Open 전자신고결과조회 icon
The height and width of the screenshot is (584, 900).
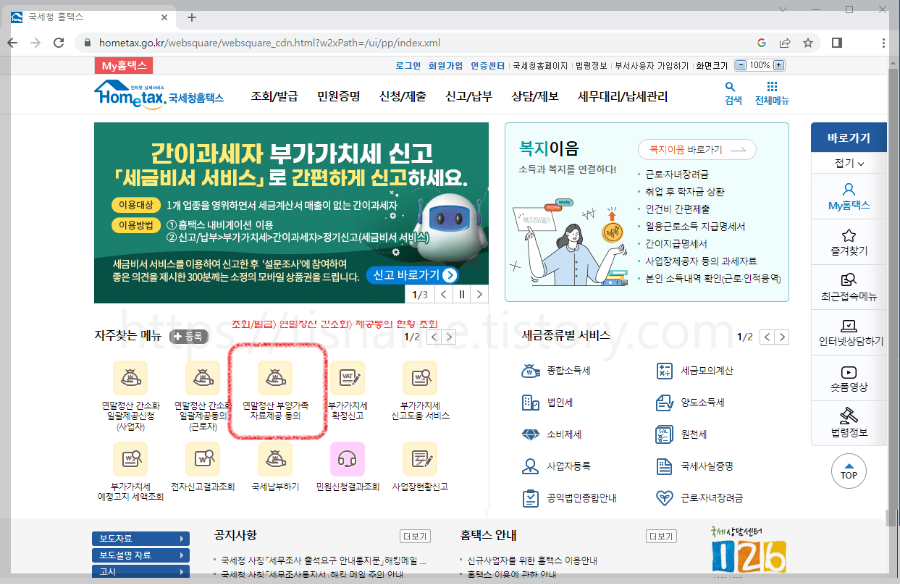coord(203,459)
